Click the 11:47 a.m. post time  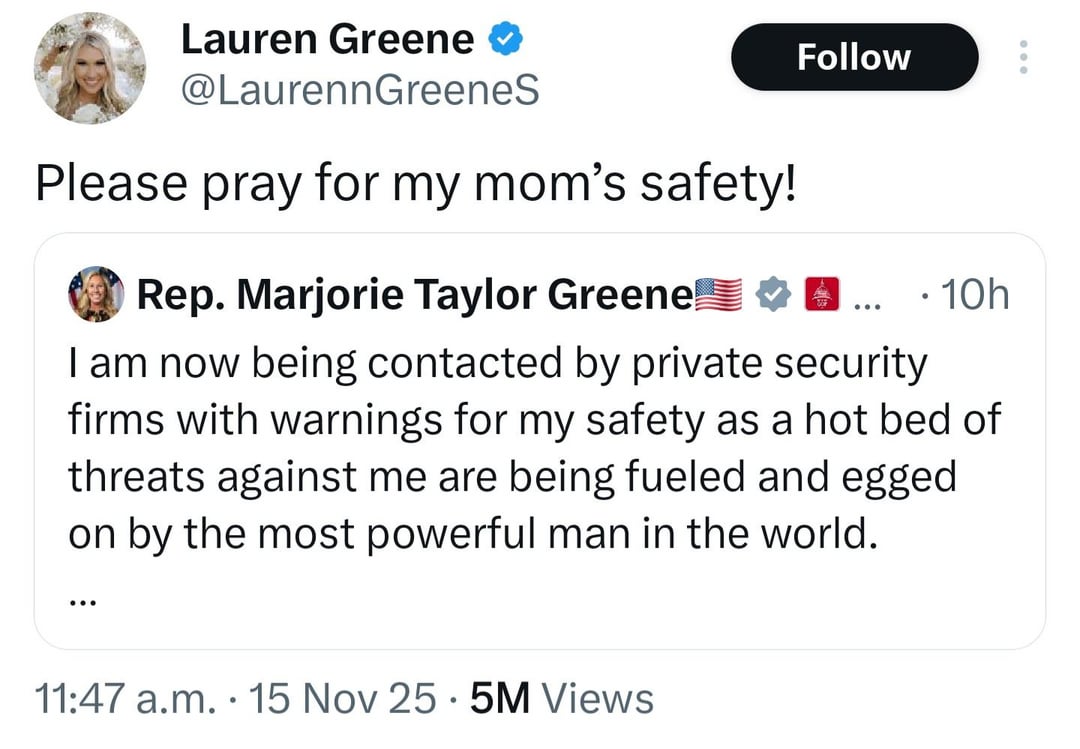click(x=125, y=698)
